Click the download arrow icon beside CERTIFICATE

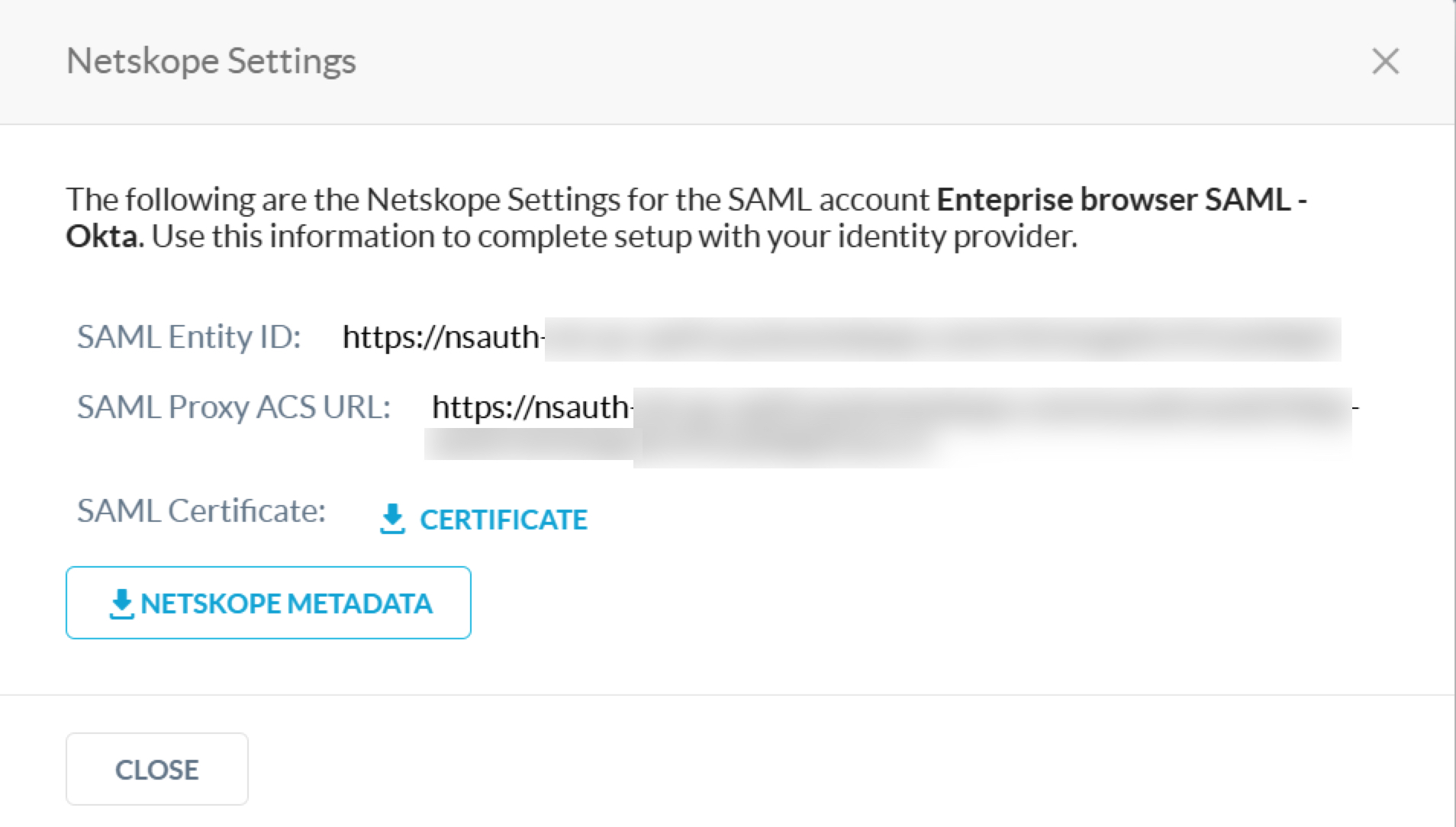tap(392, 520)
